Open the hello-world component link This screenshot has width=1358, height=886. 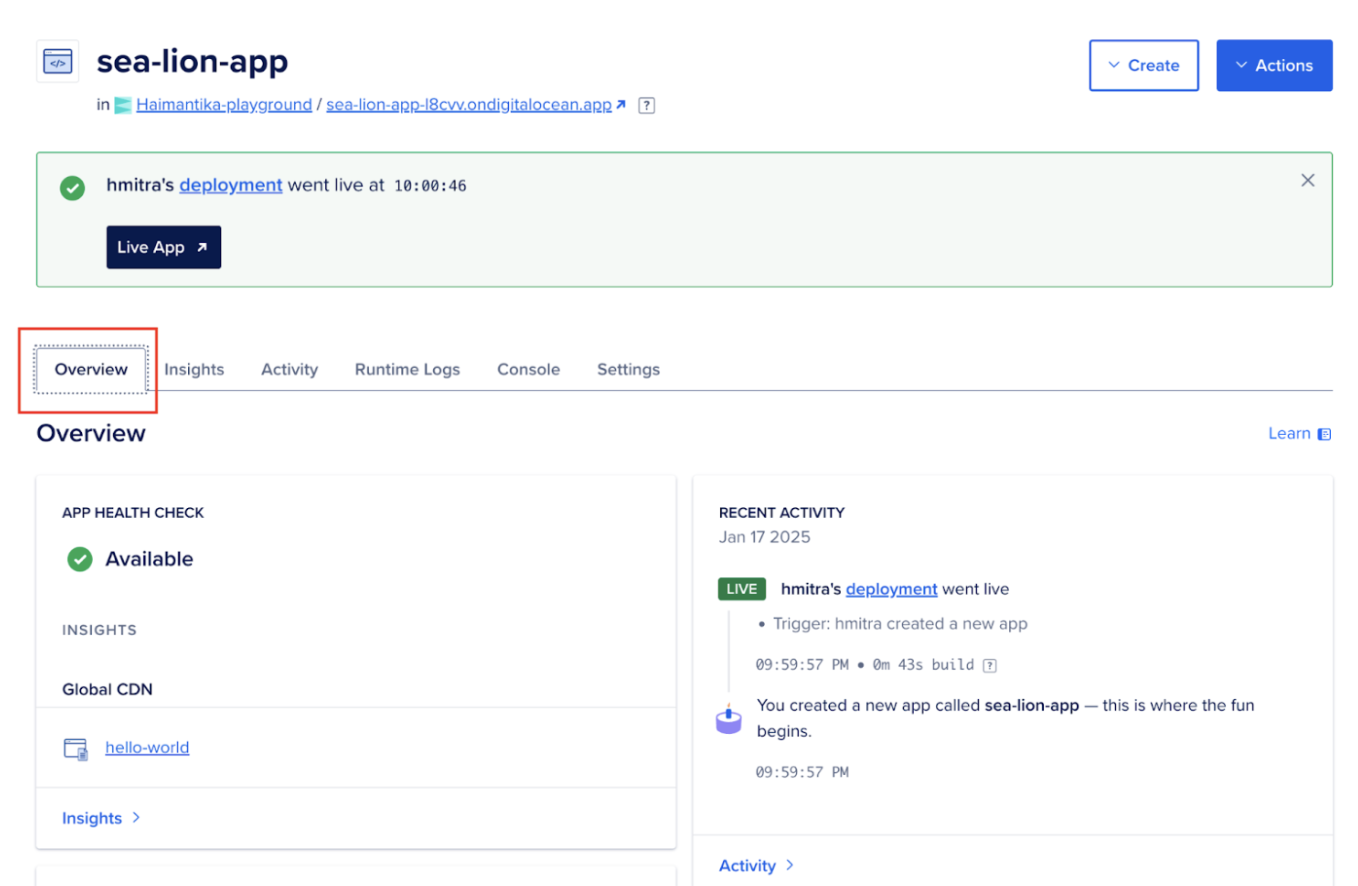147,747
